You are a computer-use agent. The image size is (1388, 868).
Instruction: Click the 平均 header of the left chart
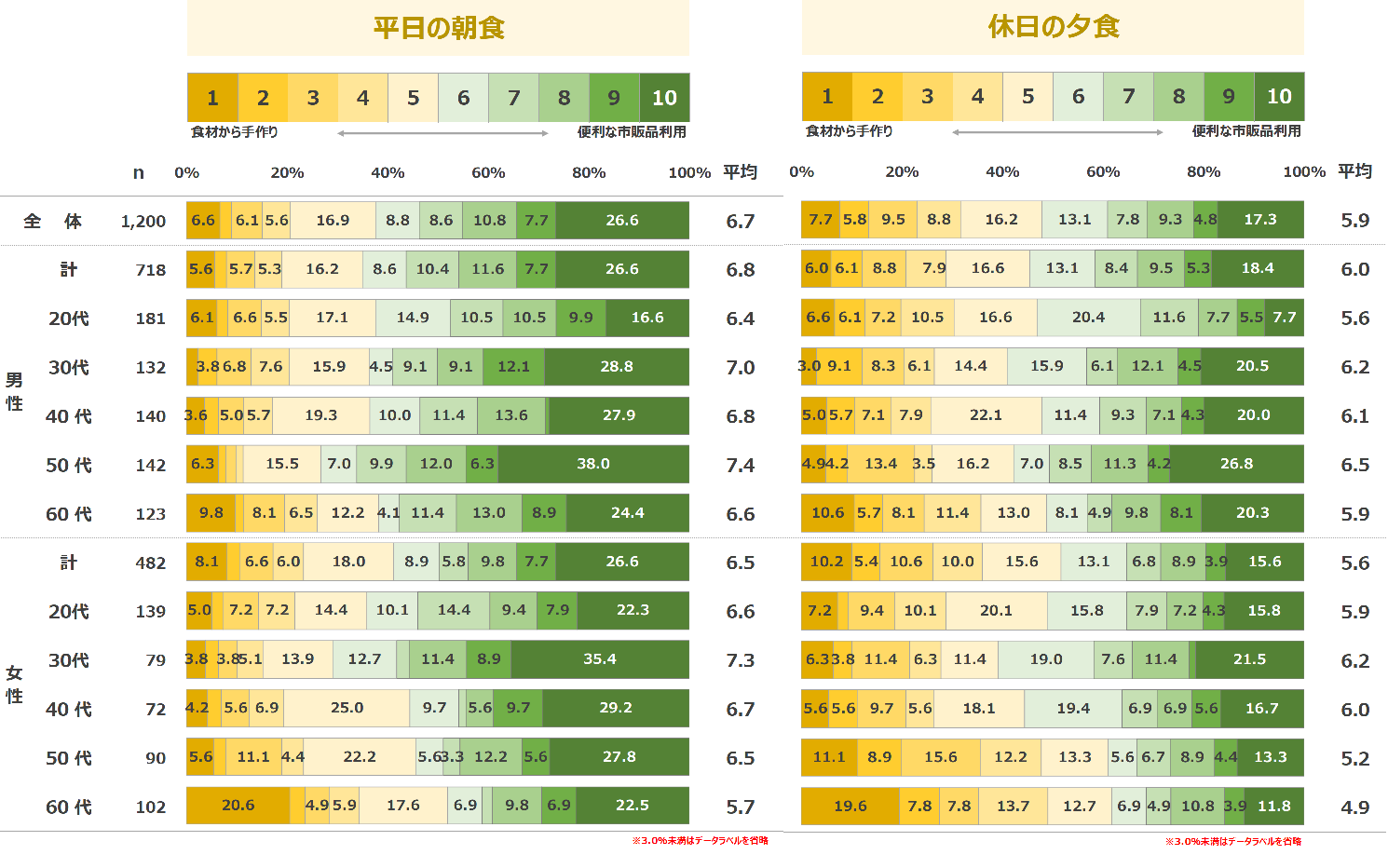pos(740,172)
